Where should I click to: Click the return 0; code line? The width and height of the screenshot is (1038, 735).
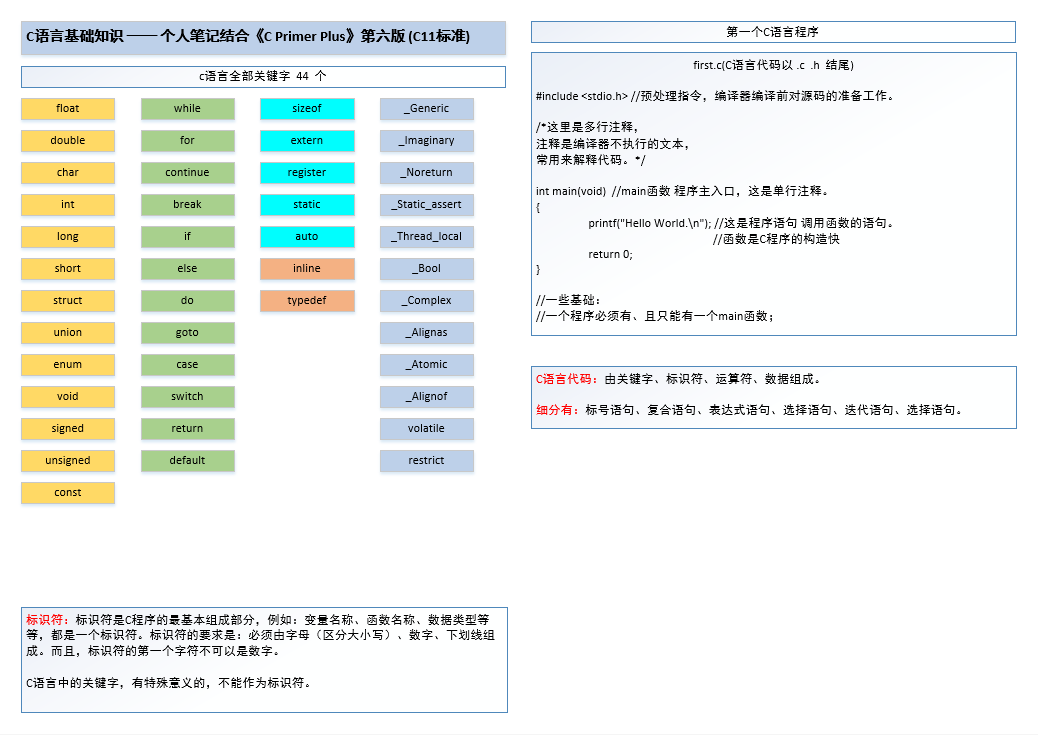(610, 254)
